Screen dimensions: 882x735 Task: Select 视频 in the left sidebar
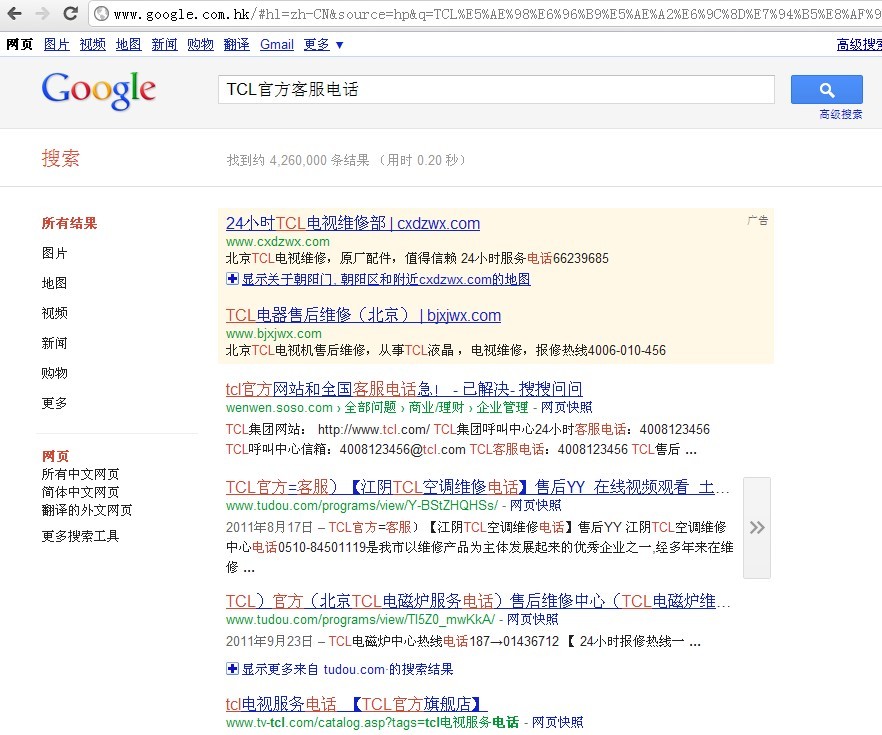point(55,313)
